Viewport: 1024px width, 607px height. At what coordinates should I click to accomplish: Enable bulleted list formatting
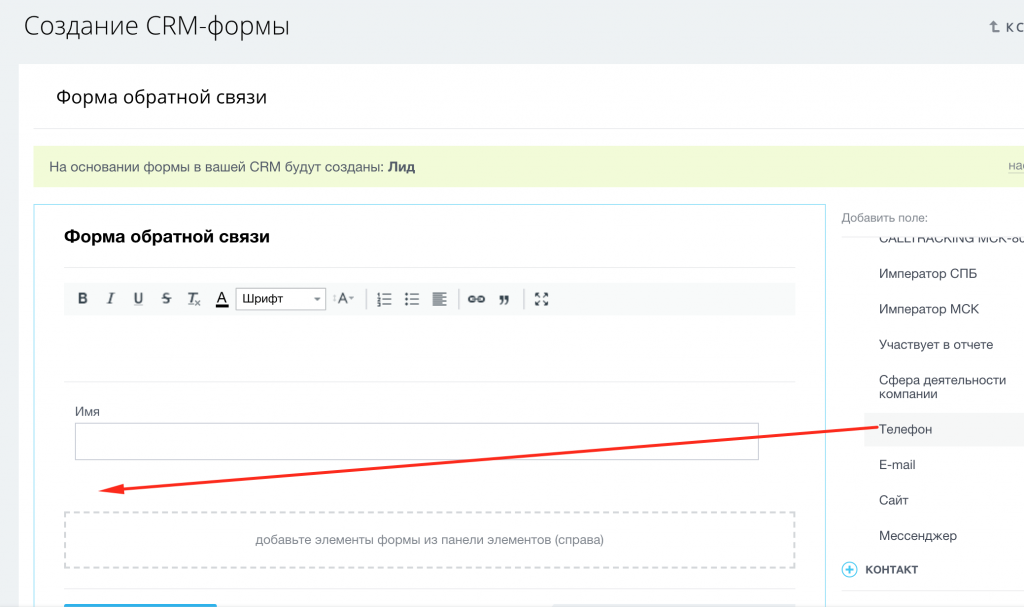point(411,298)
